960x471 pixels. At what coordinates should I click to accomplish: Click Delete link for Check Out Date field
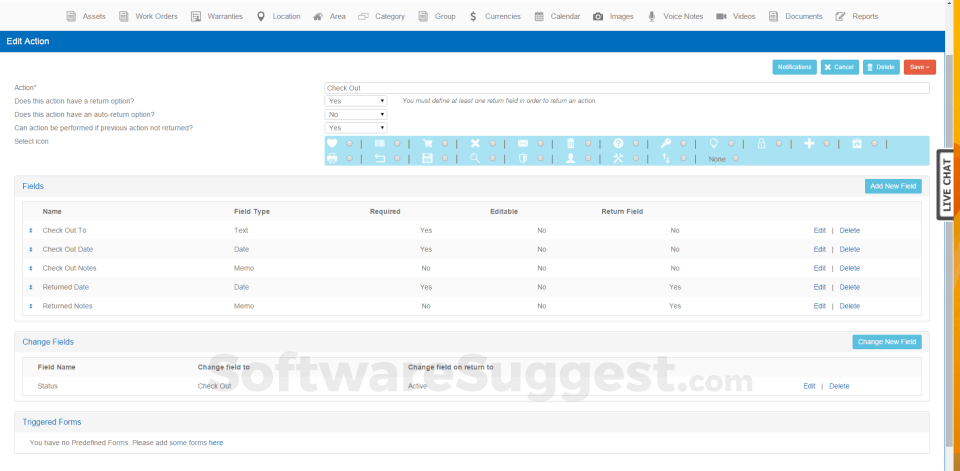[x=849, y=250]
